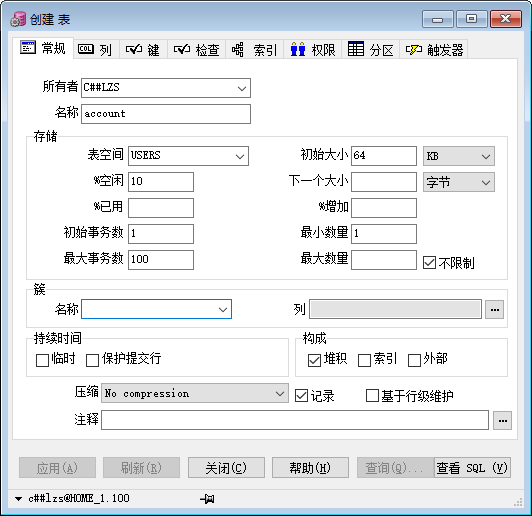Viewport: 532px width, 516px height.
Task: Open the 压缩 No compression dropdown
Action: (x=195, y=393)
